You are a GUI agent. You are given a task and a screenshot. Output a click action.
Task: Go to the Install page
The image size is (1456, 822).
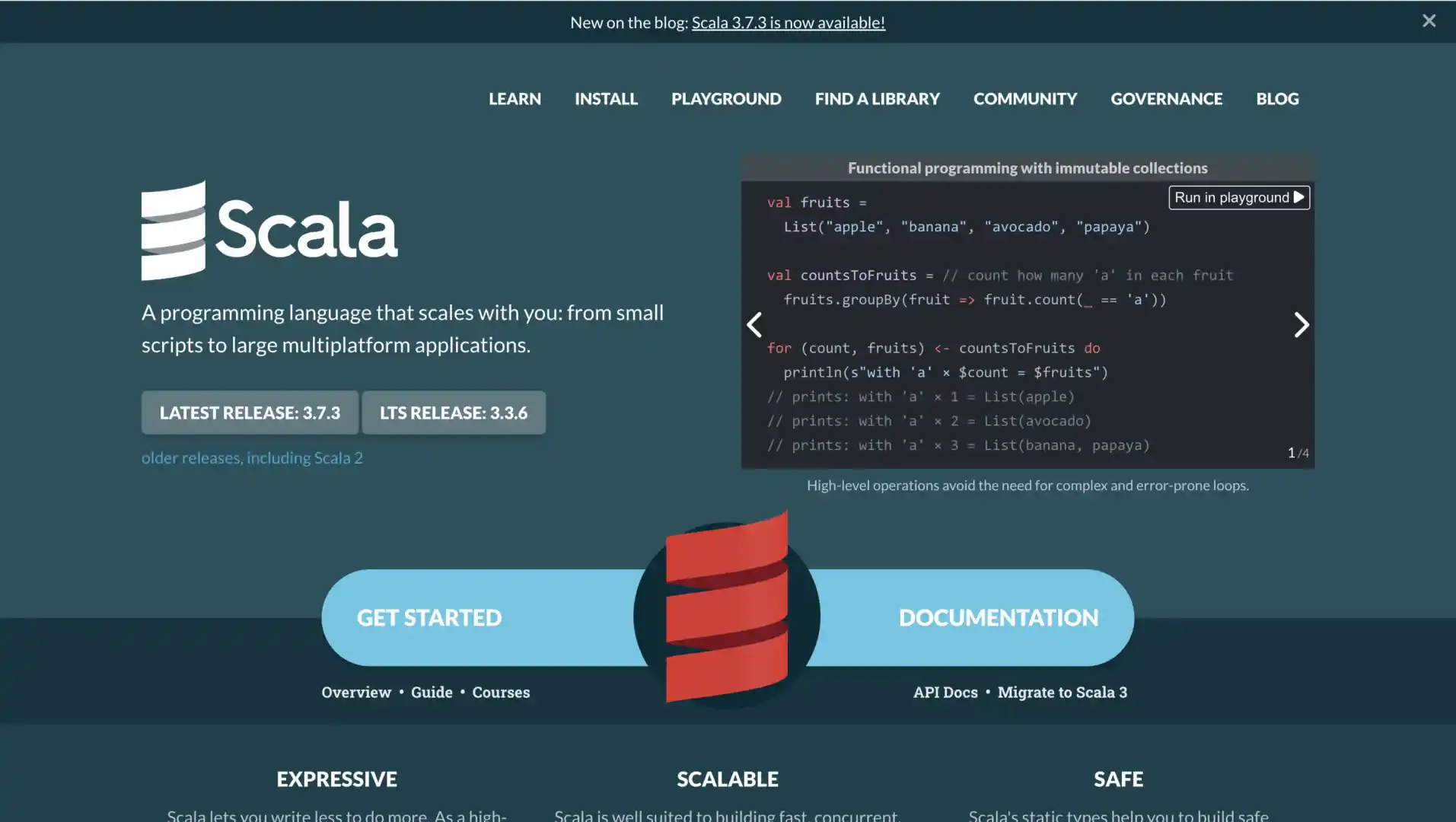tap(606, 99)
